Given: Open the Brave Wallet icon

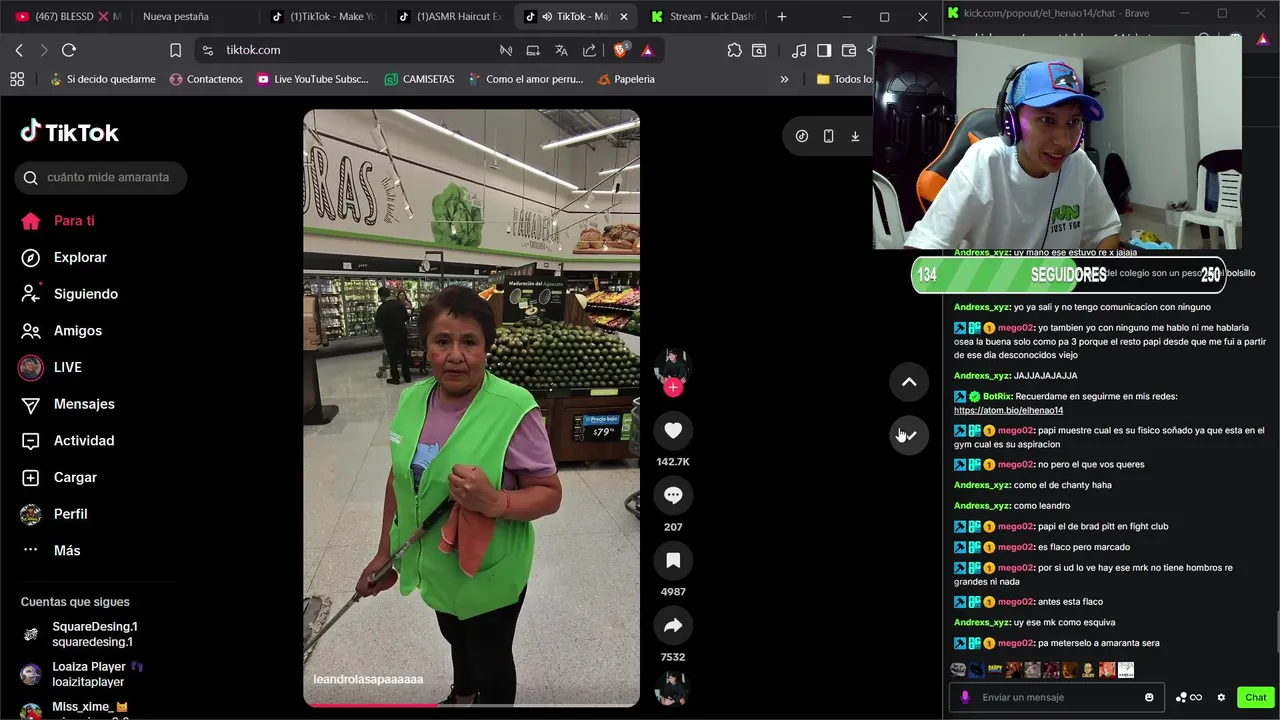Looking at the screenshot, I should [849, 50].
